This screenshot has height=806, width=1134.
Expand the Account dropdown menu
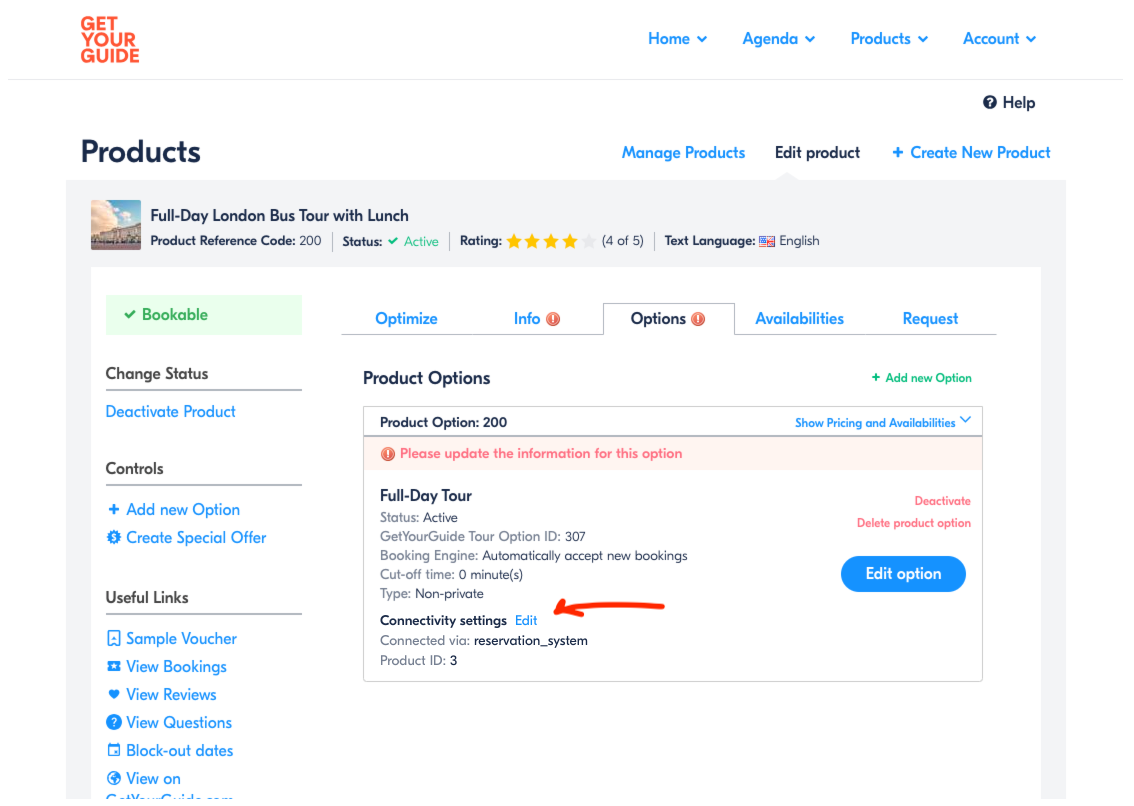click(999, 39)
